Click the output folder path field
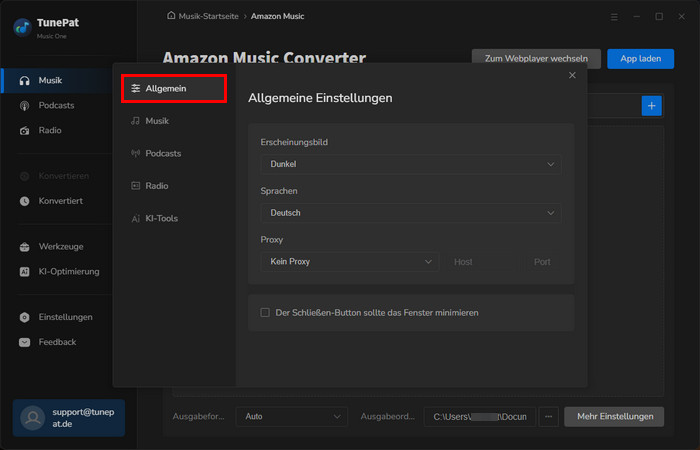This screenshot has height=450, width=700. pyautogui.click(x=479, y=417)
